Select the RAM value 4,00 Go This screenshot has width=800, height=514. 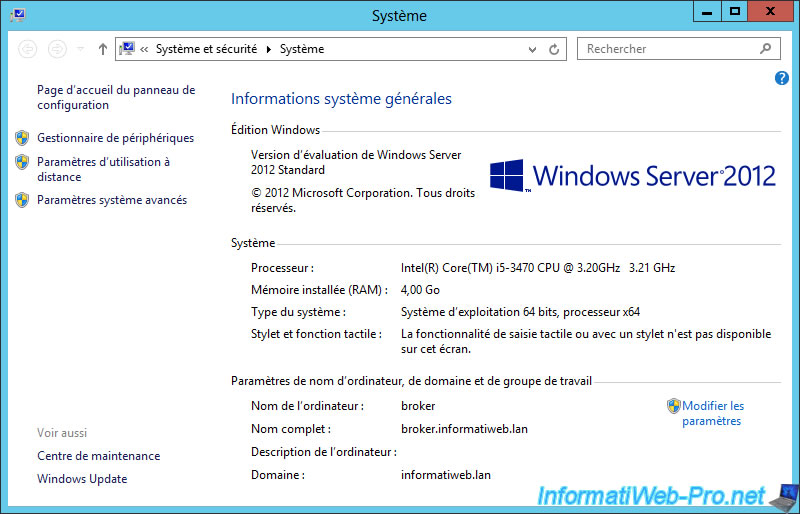[420, 290]
